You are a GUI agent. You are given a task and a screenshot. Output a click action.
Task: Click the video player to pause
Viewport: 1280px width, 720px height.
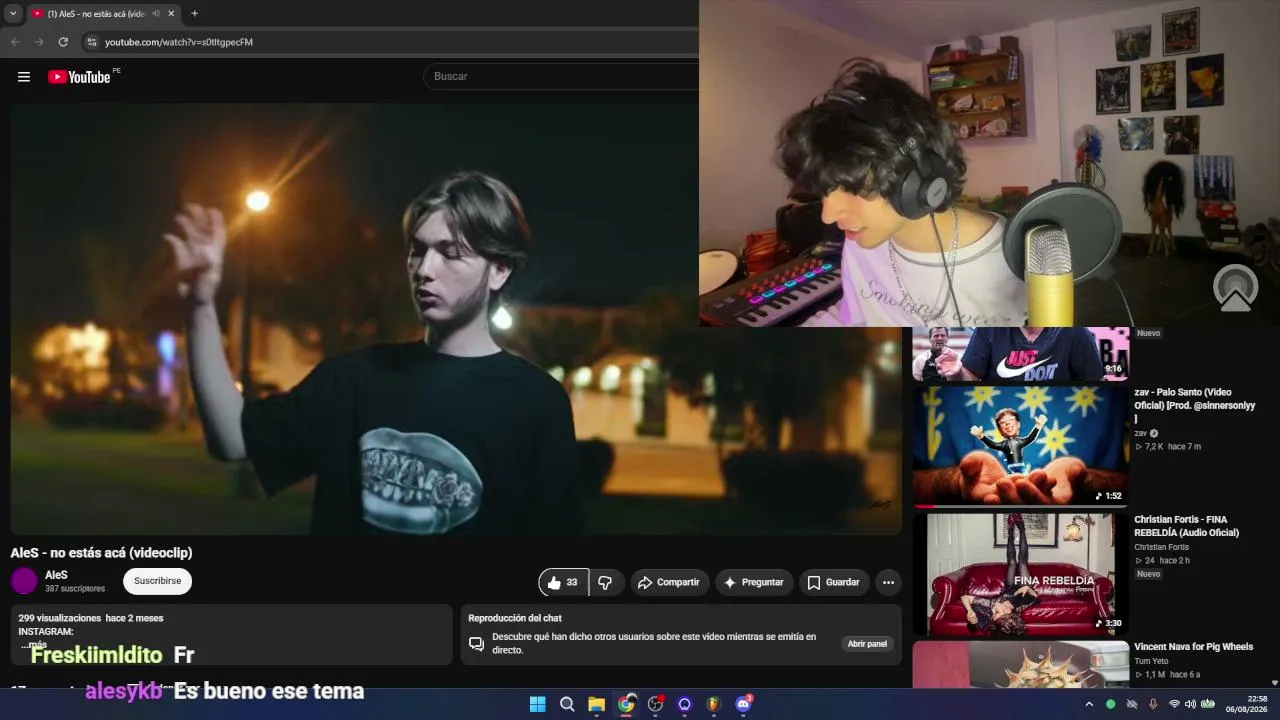pos(456,318)
